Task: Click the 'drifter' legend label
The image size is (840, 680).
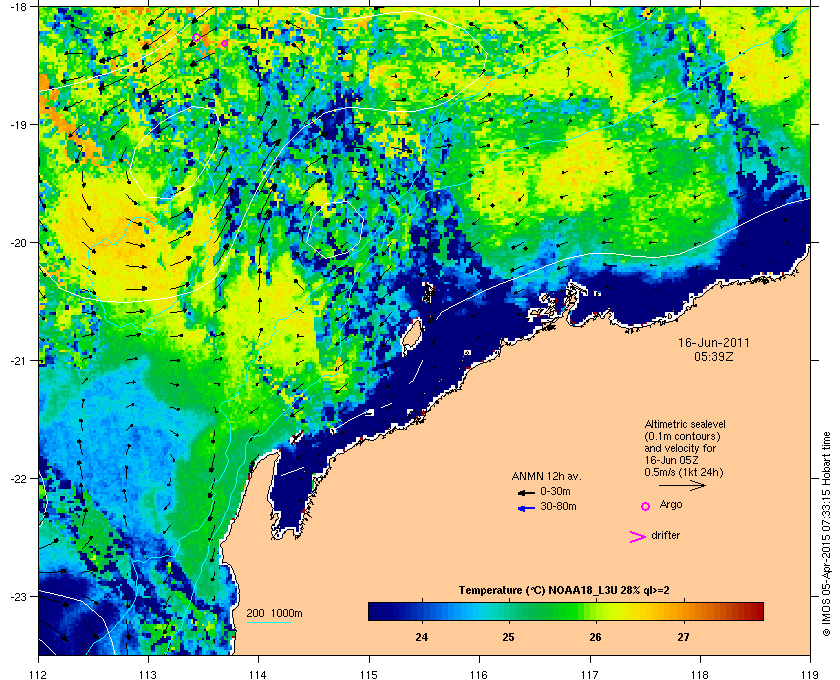Action: click(665, 535)
